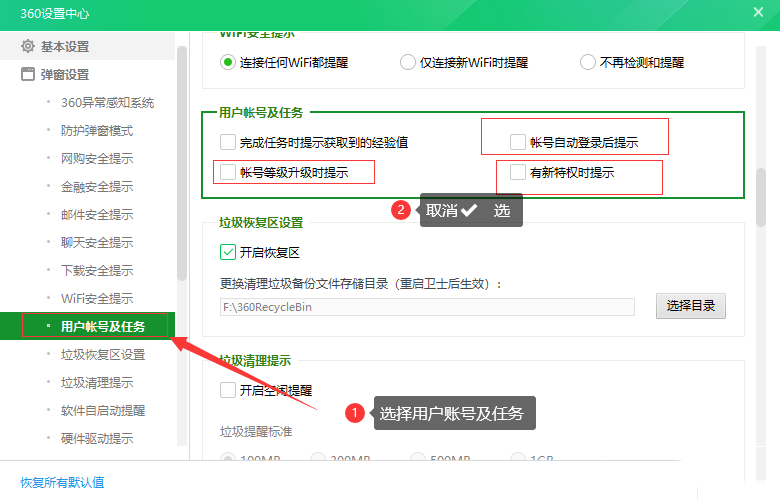This screenshot has height=500, width=780.
Task: Toggle 完成任务时提示获取到的经验值 checkbox
Action: [228, 142]
